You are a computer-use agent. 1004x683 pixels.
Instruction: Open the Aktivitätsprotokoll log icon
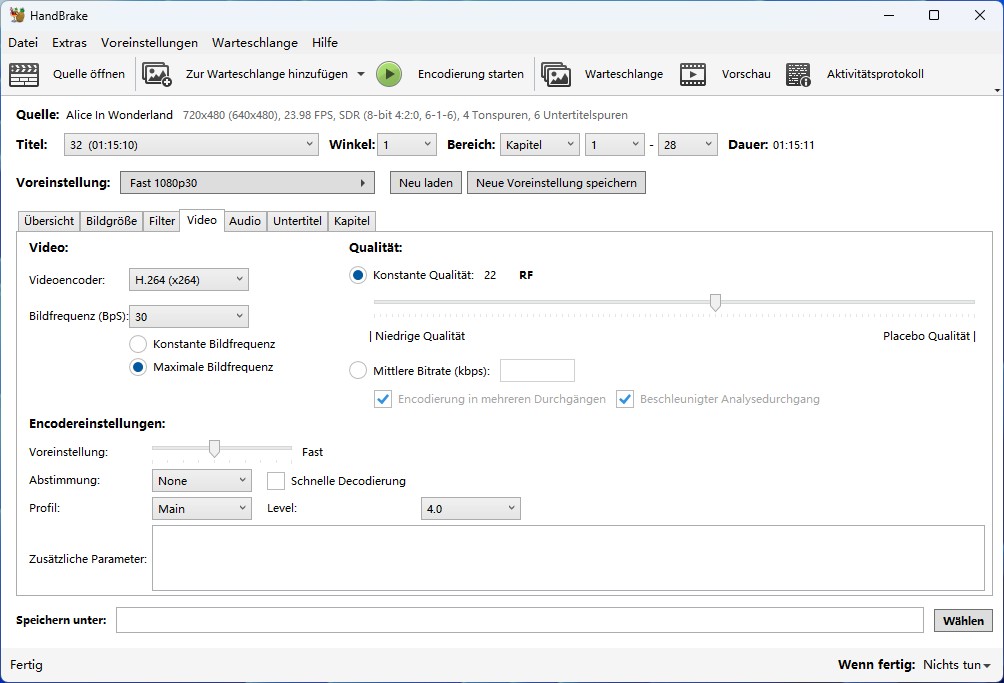point(798,74)
